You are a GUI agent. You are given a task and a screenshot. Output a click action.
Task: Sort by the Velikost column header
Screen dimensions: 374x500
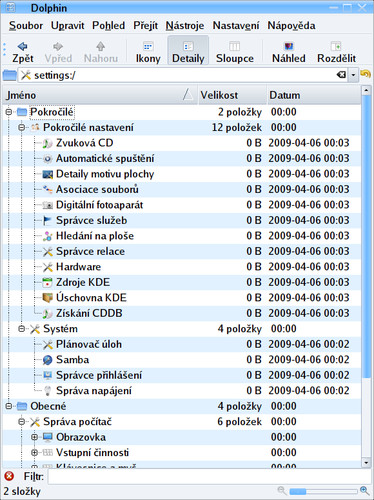pos(232,95)
